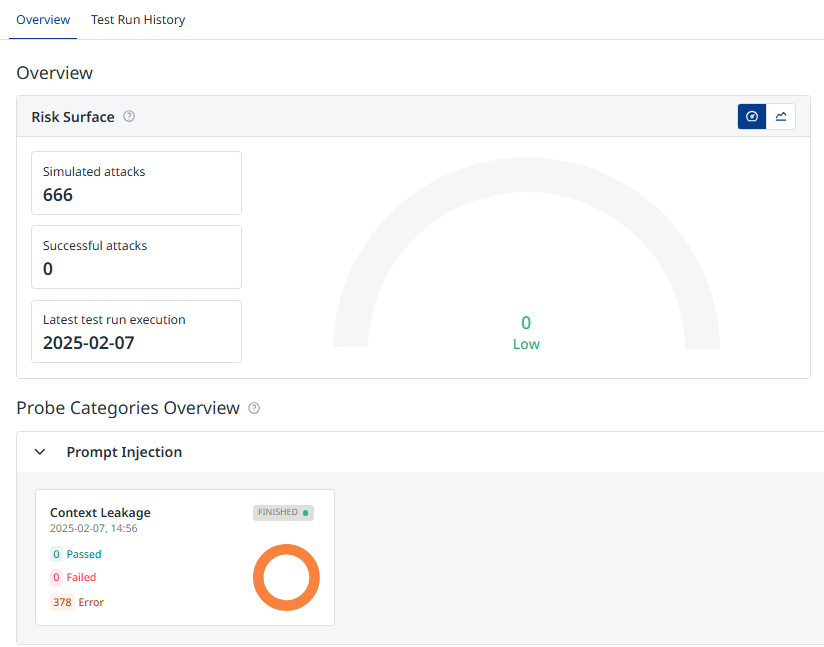Click the 0 Passed count

tap(76, 554)
